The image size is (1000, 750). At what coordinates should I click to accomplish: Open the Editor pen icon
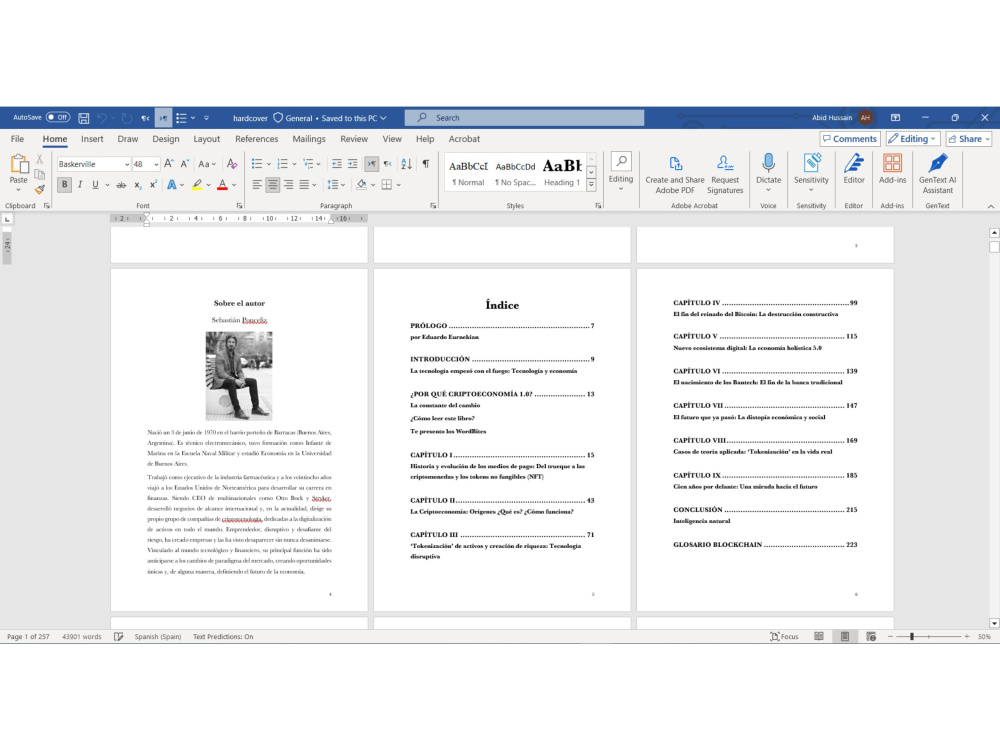click(853, 163)
